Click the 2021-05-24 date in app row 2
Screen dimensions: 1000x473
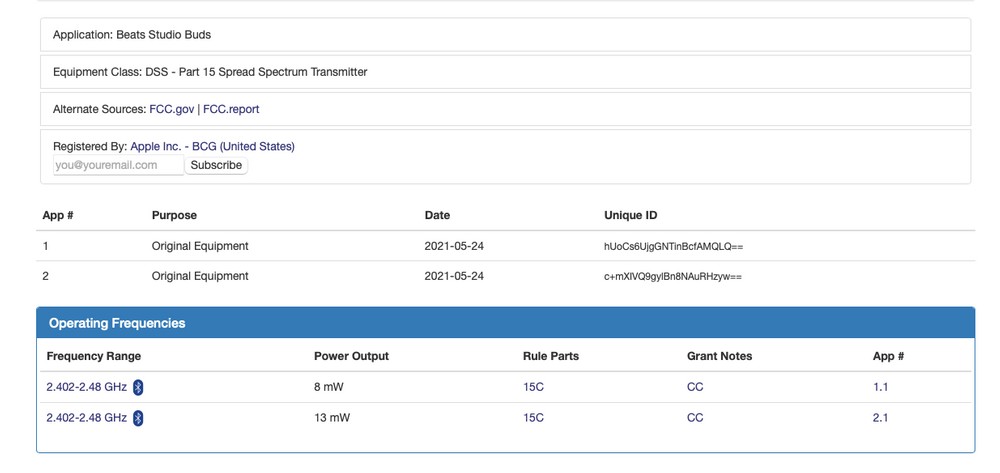(x=454, y=277)
